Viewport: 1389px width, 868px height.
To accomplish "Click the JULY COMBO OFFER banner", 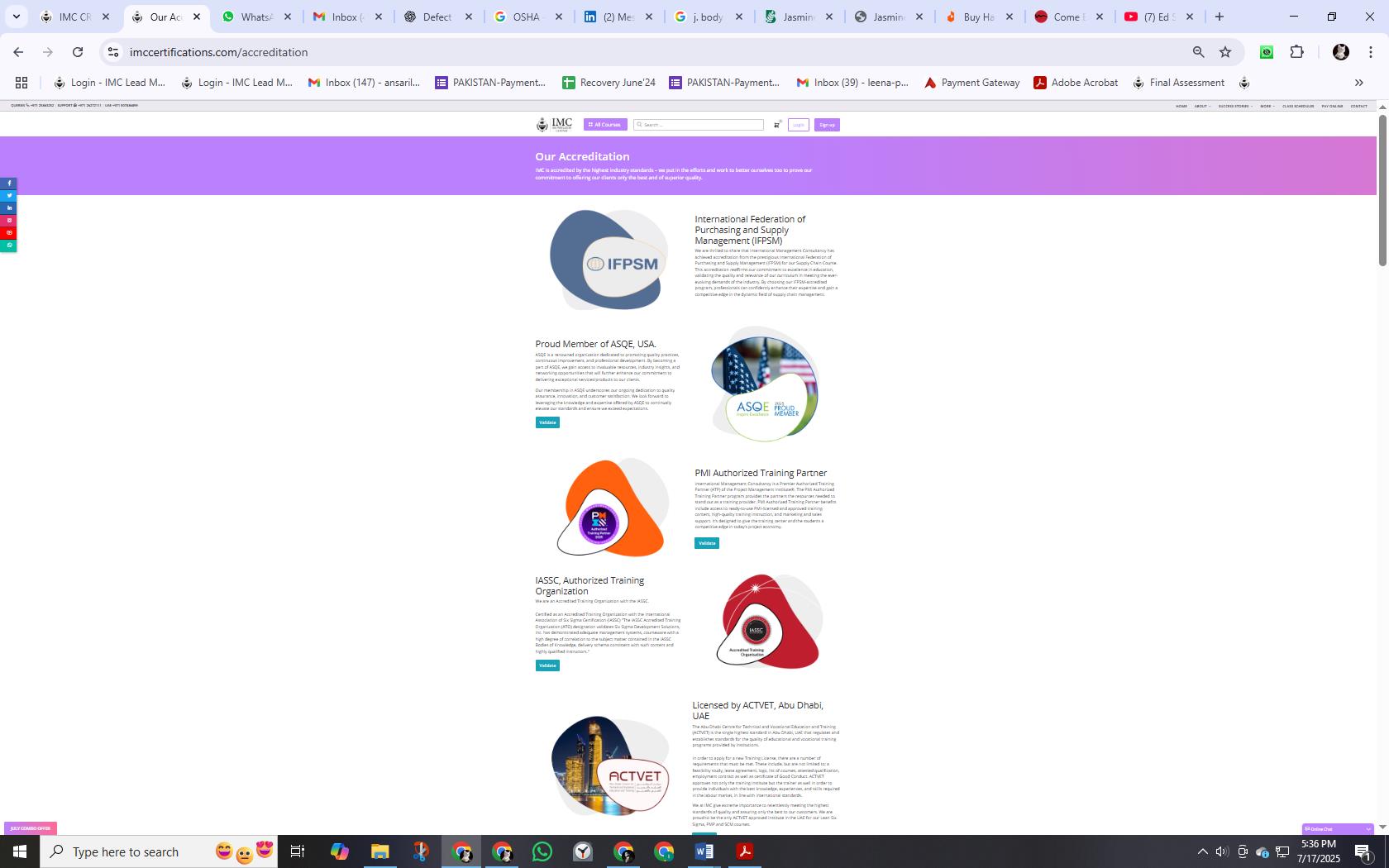I will click(30, 828).
